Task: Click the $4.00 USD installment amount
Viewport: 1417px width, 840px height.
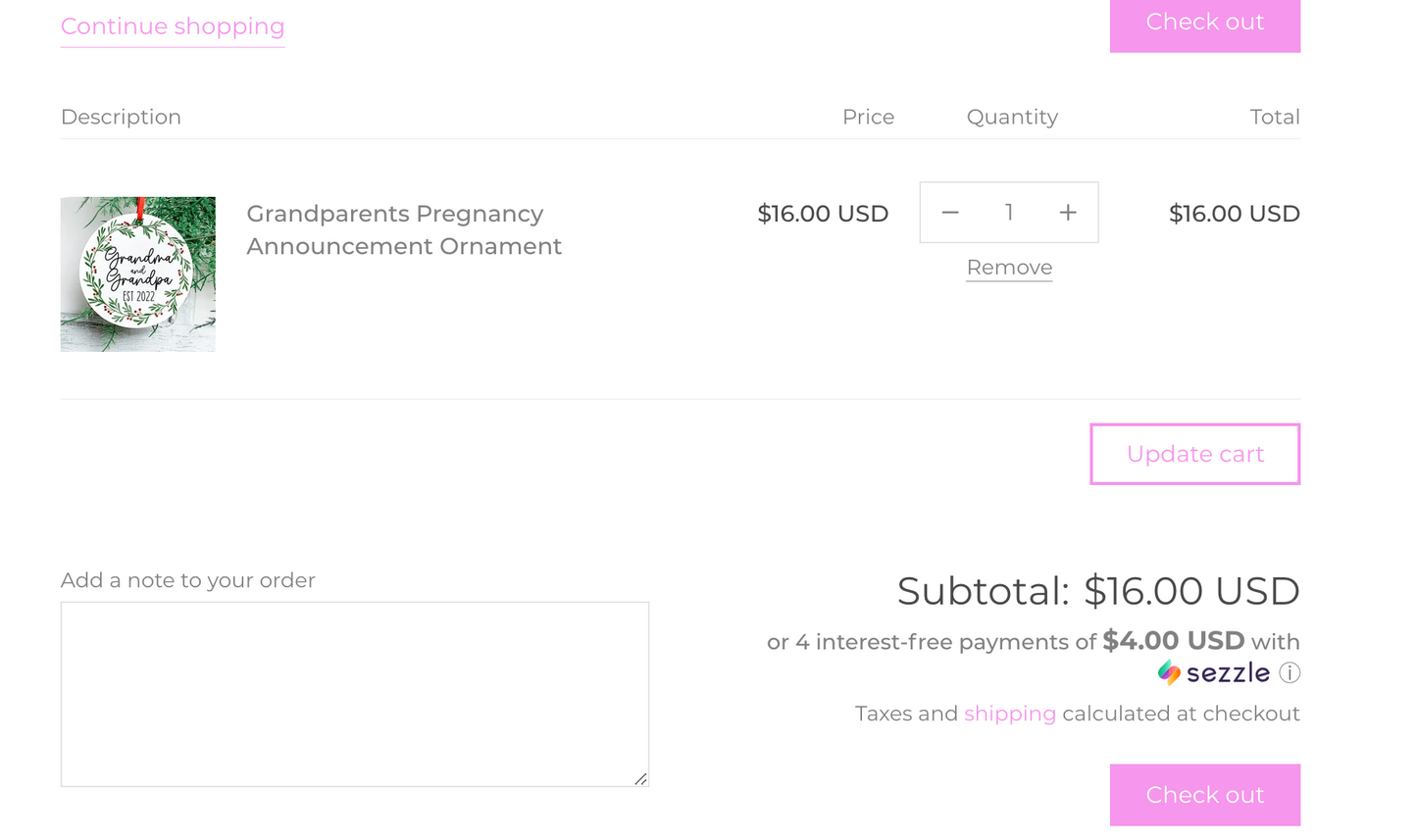Action: (1173, 641)
